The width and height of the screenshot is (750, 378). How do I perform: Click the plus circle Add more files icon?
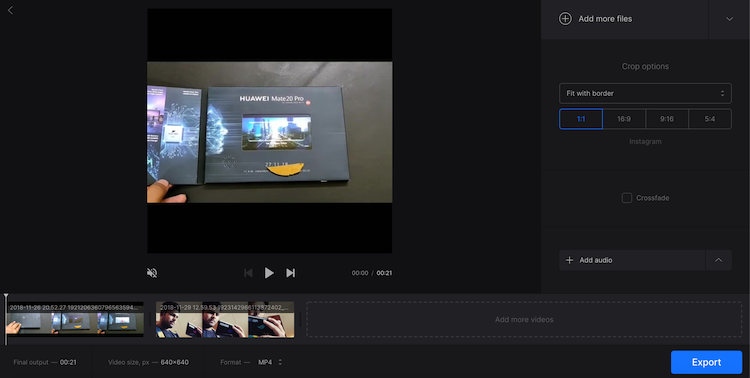565,19
